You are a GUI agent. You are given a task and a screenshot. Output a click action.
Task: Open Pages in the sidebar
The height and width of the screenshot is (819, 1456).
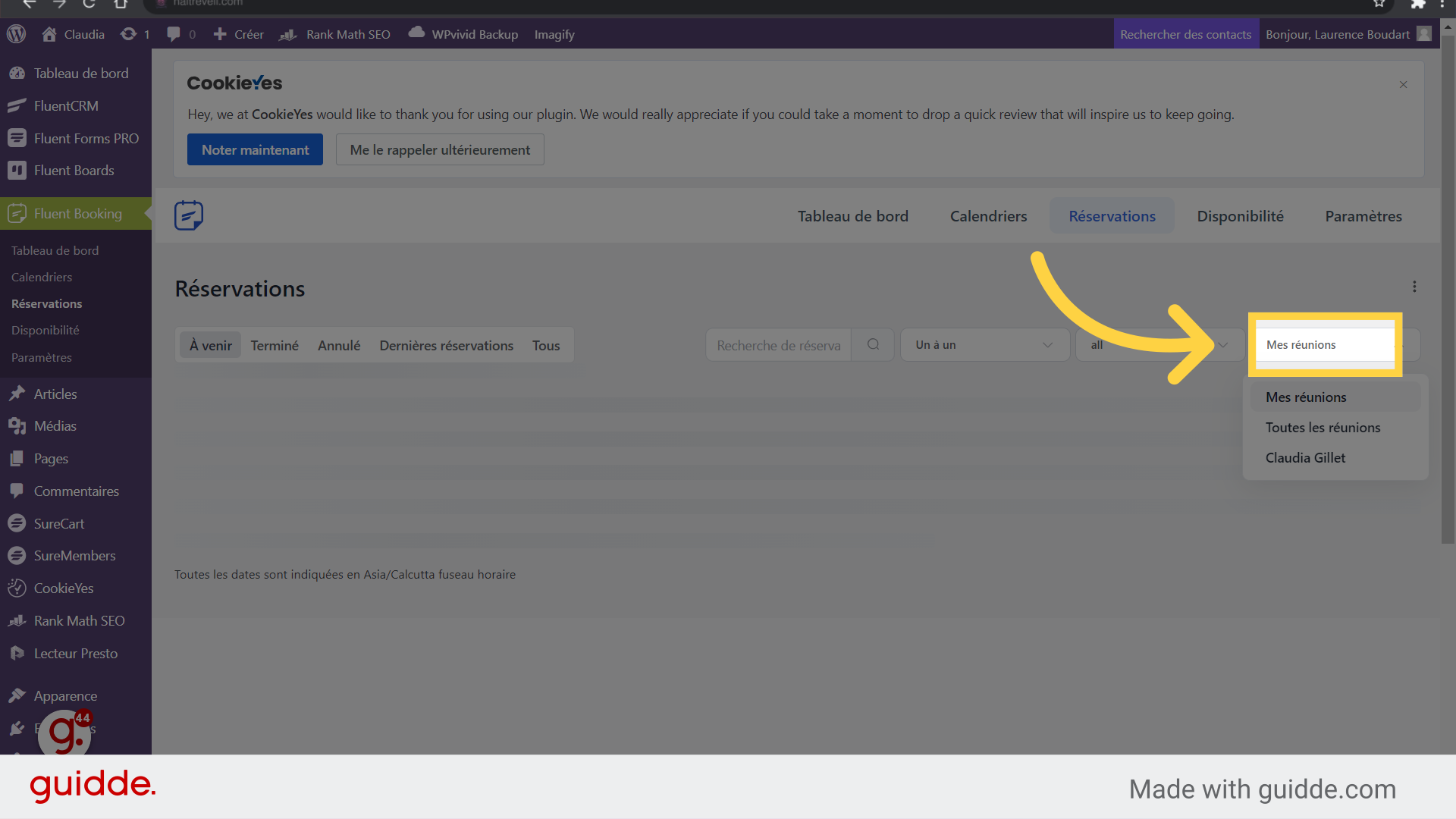pos(76,459)
